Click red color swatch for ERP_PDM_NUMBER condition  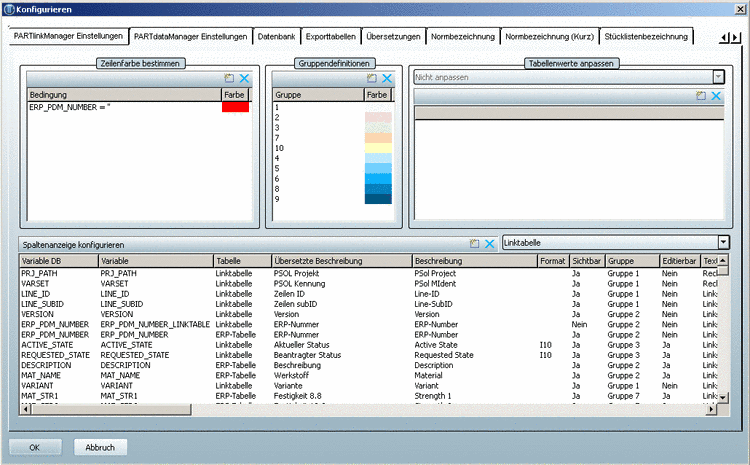(236, 106)
